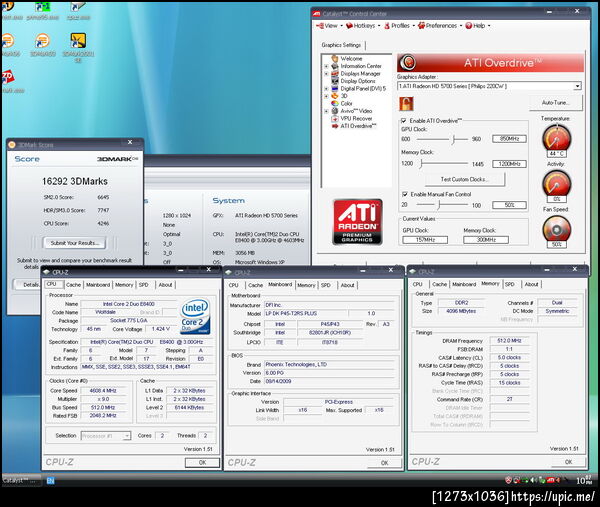Click the Graphics Settings tab
The image size is (600, 507).
point(341,45)
